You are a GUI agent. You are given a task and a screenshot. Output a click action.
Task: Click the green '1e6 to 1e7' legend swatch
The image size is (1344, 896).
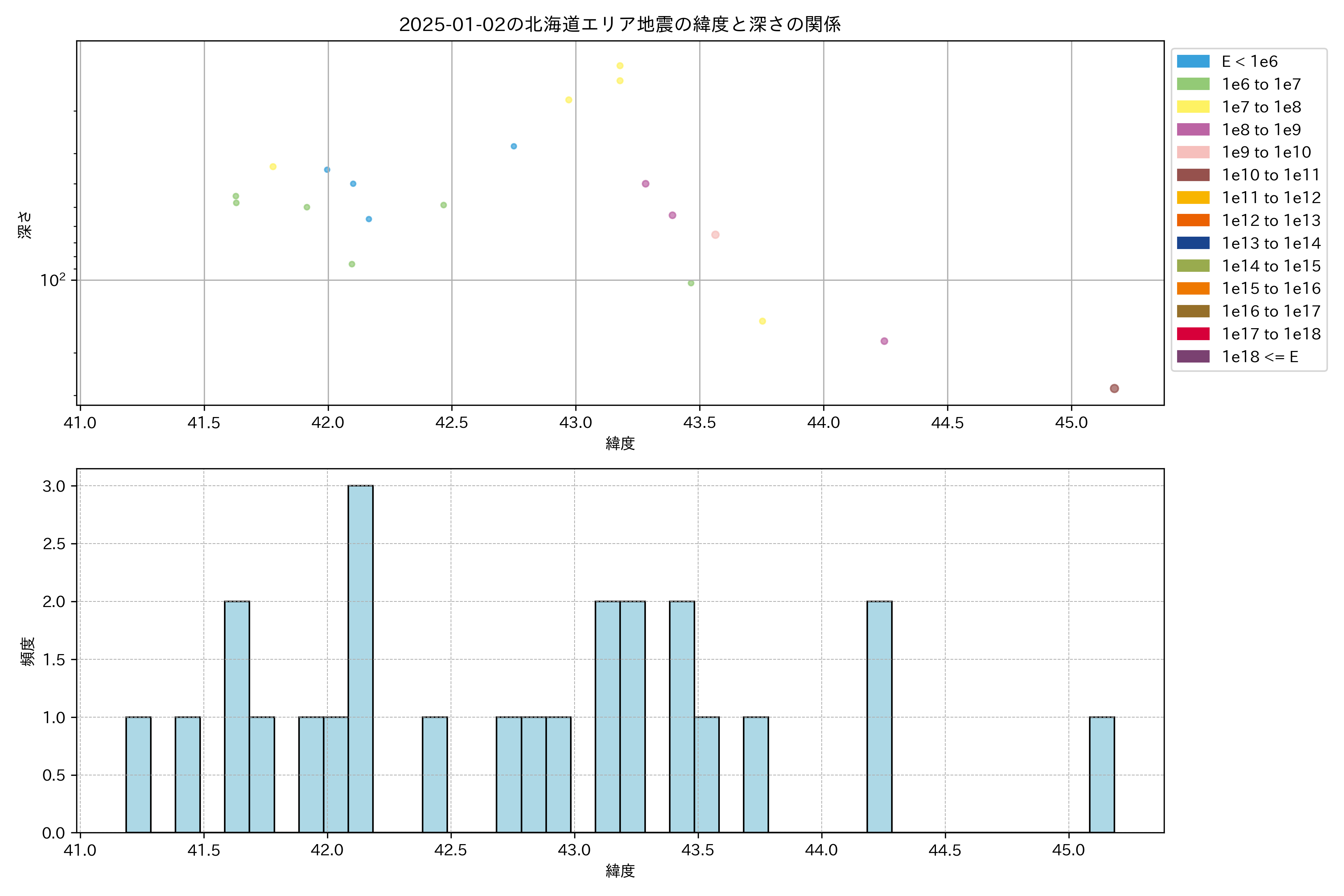point(1192,84)
